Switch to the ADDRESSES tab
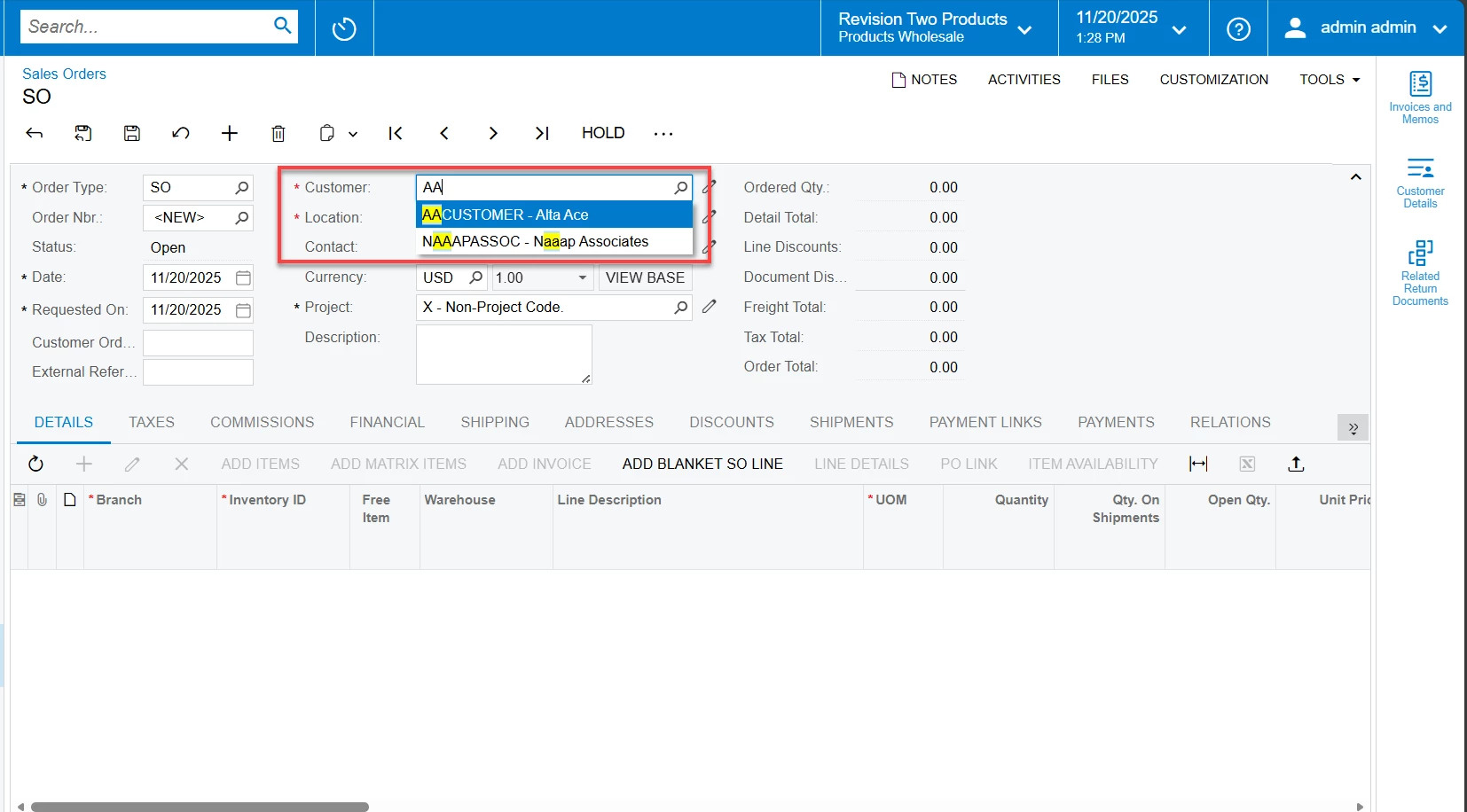 609,422
